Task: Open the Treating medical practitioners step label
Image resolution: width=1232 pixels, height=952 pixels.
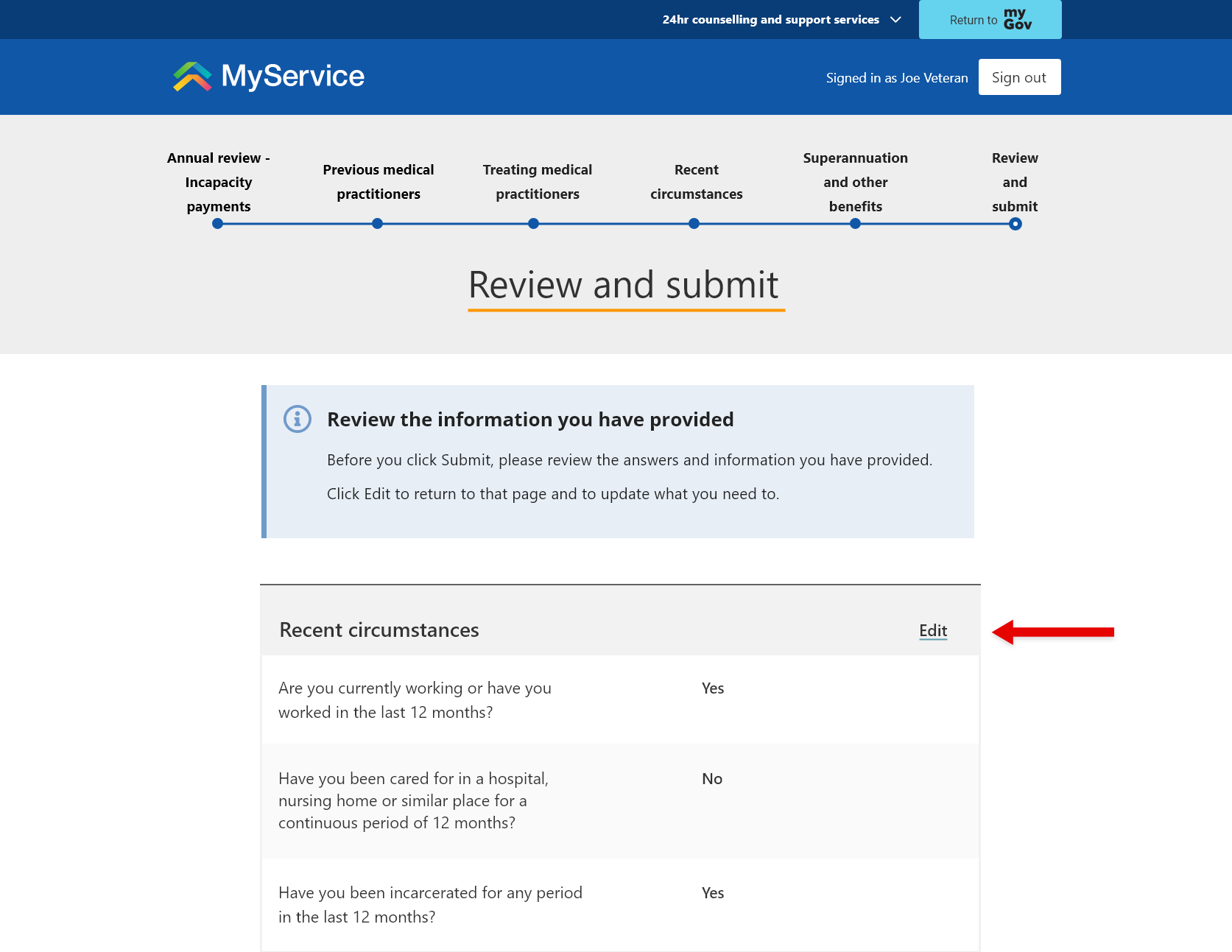Action: pos(537,182)
